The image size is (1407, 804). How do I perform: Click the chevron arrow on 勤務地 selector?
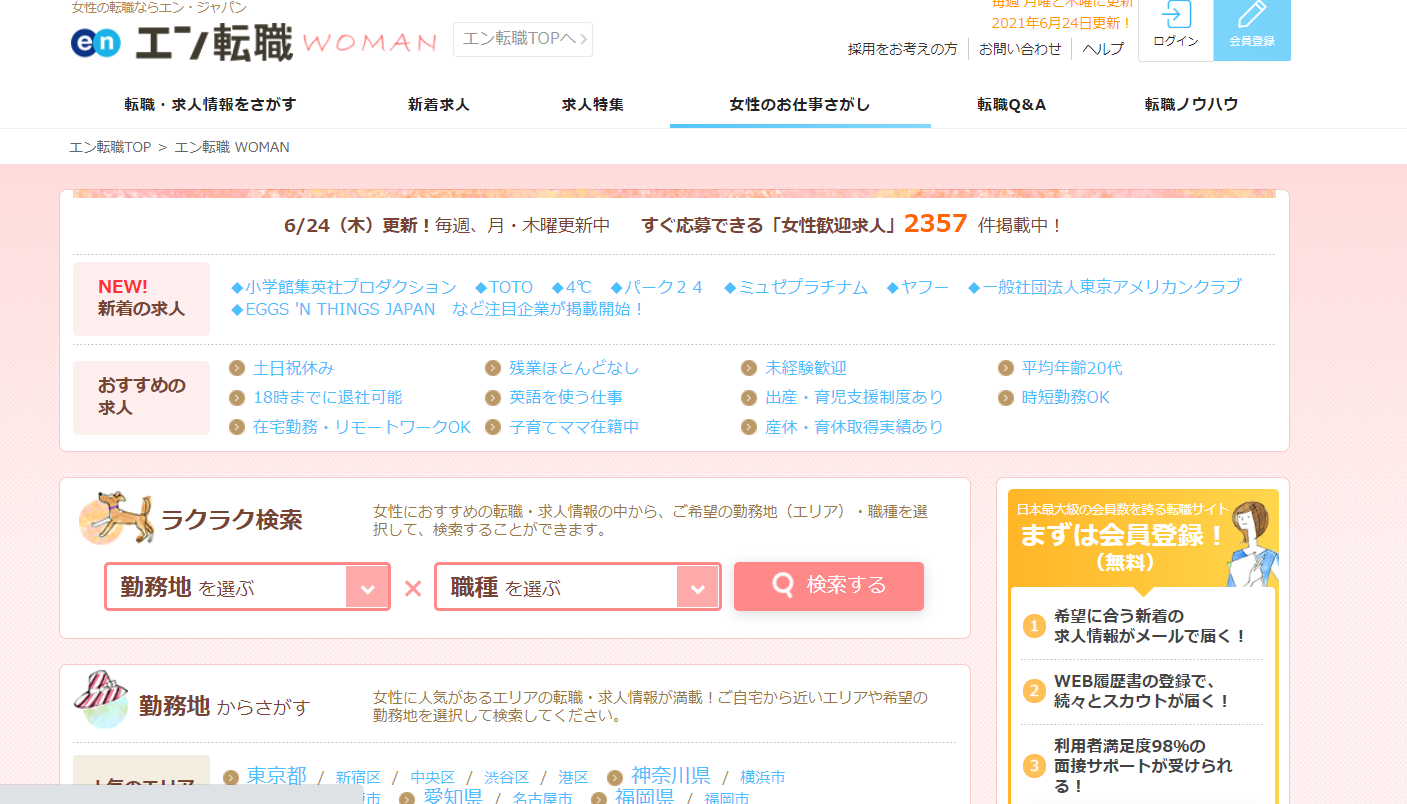coord(370,586)
